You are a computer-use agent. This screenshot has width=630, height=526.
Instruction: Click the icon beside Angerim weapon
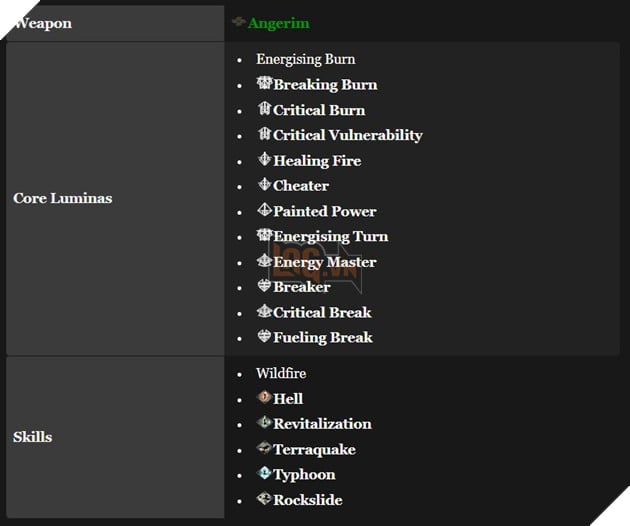tap(239, 22)
